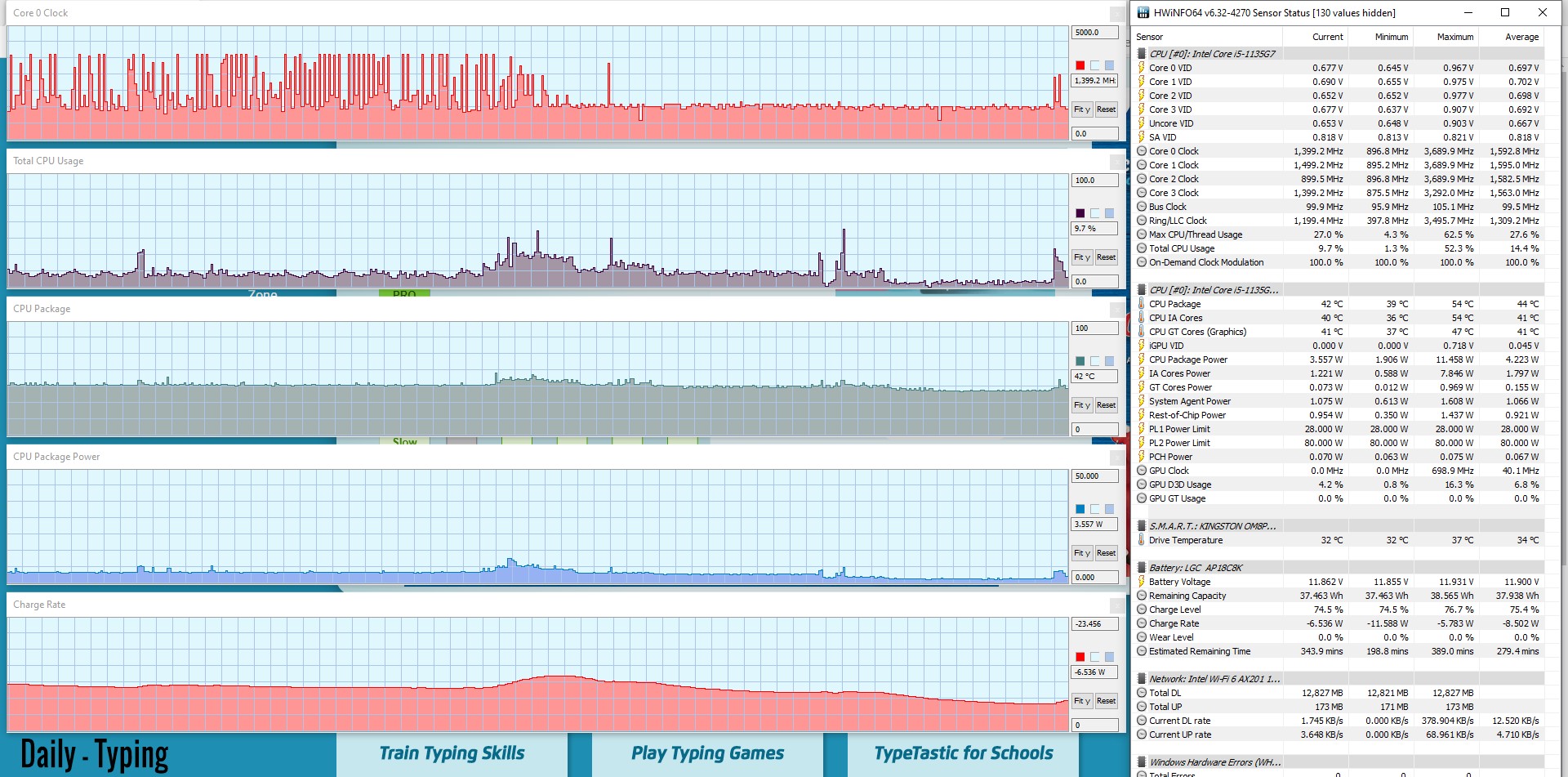The height and width of the screenshot is (777, 1568).
Task: Click the Average column header
Action: [x=1521, y=37]
